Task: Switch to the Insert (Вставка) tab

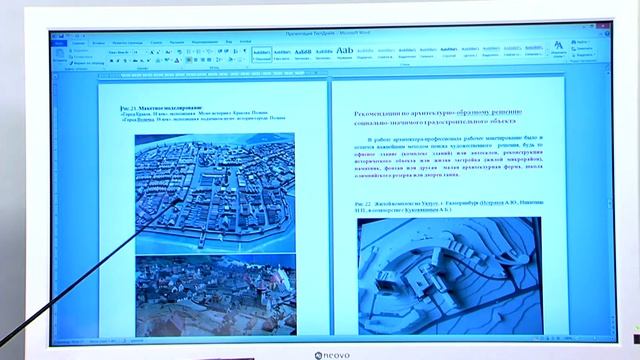Action: click(98, 42)
